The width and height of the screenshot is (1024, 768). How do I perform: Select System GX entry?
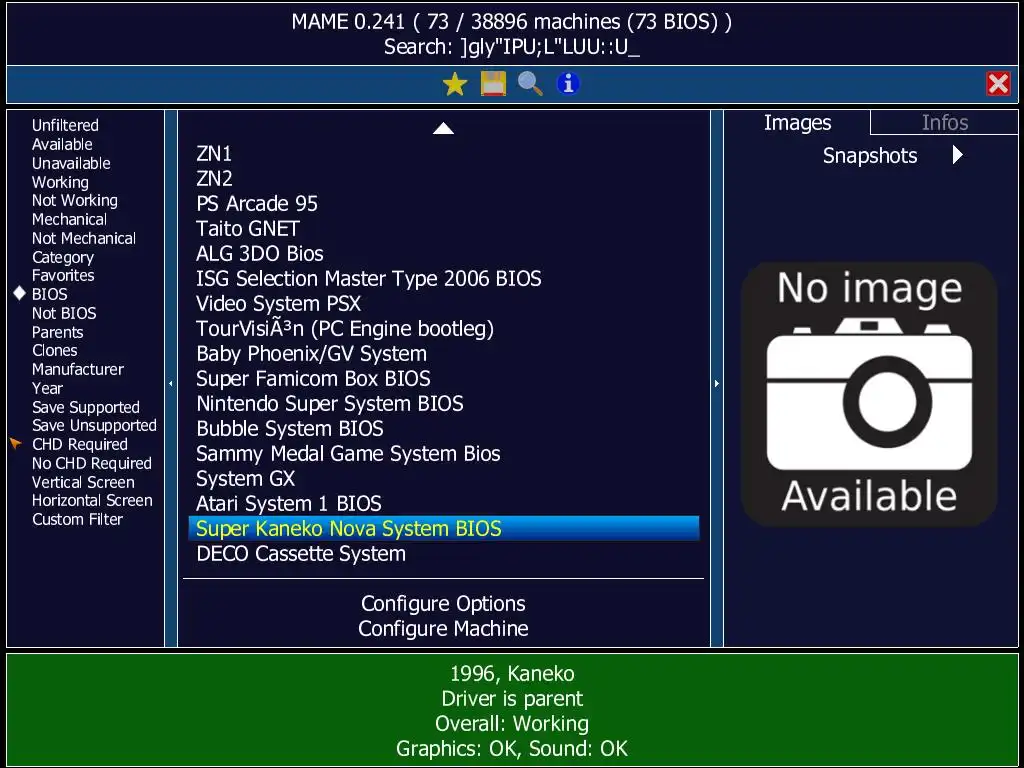[x=443, y=479]
